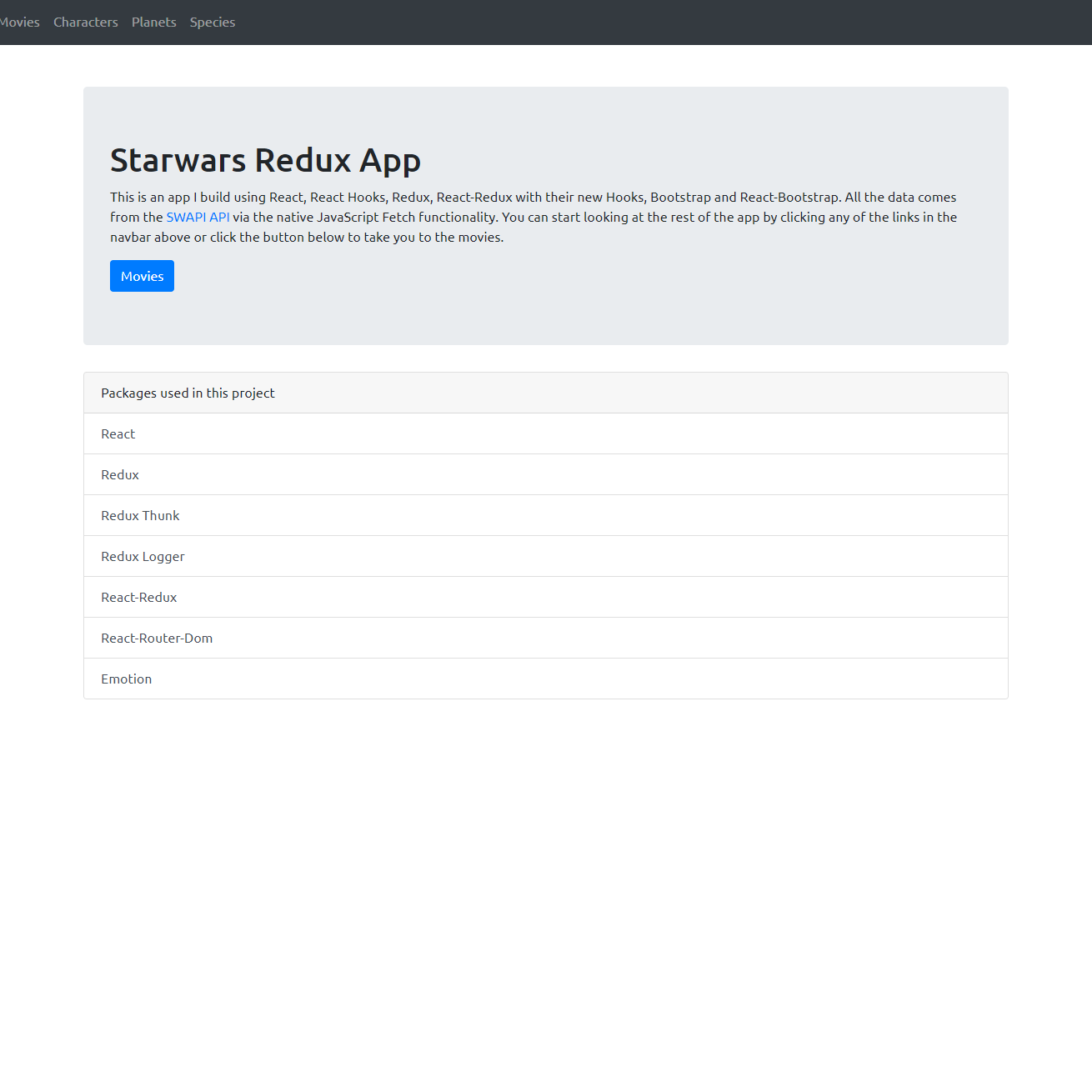1092x1092 pixels.
Task: Select the Redux list item
Action: (546, 474)
